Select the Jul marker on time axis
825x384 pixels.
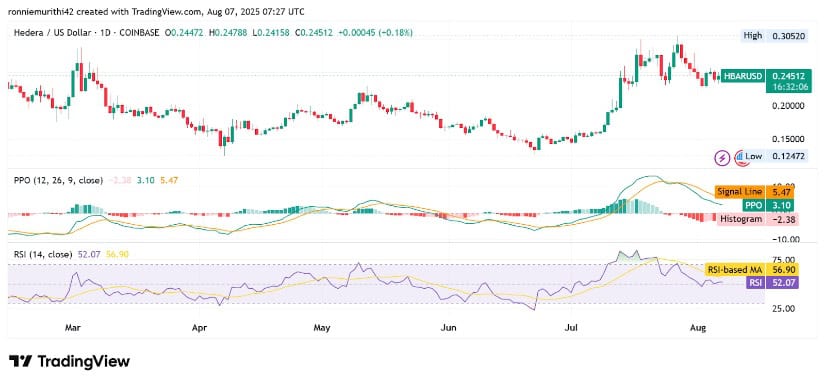tap(571, 328)
